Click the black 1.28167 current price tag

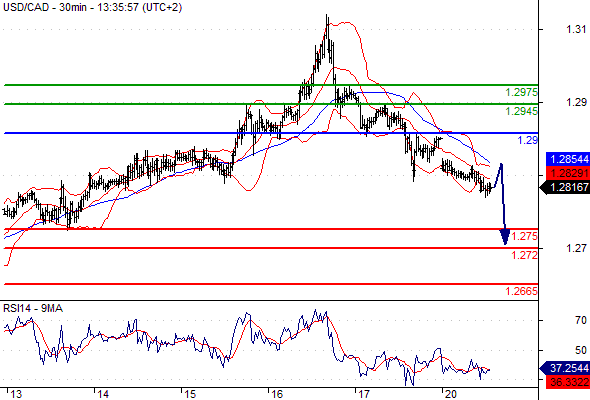tap(565, 187)
